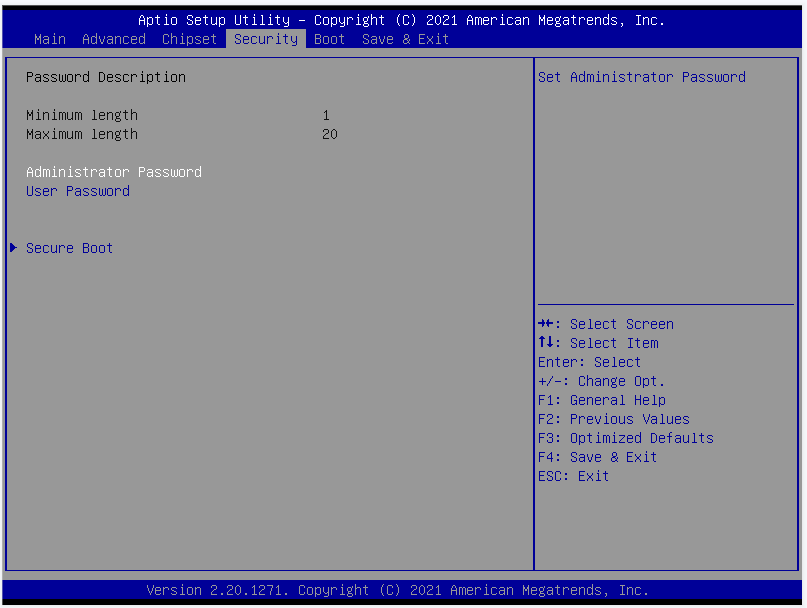Viewport: 807px width, 608px height.
Task: Choose the User Password entry
Action: (x=77, y=191)
